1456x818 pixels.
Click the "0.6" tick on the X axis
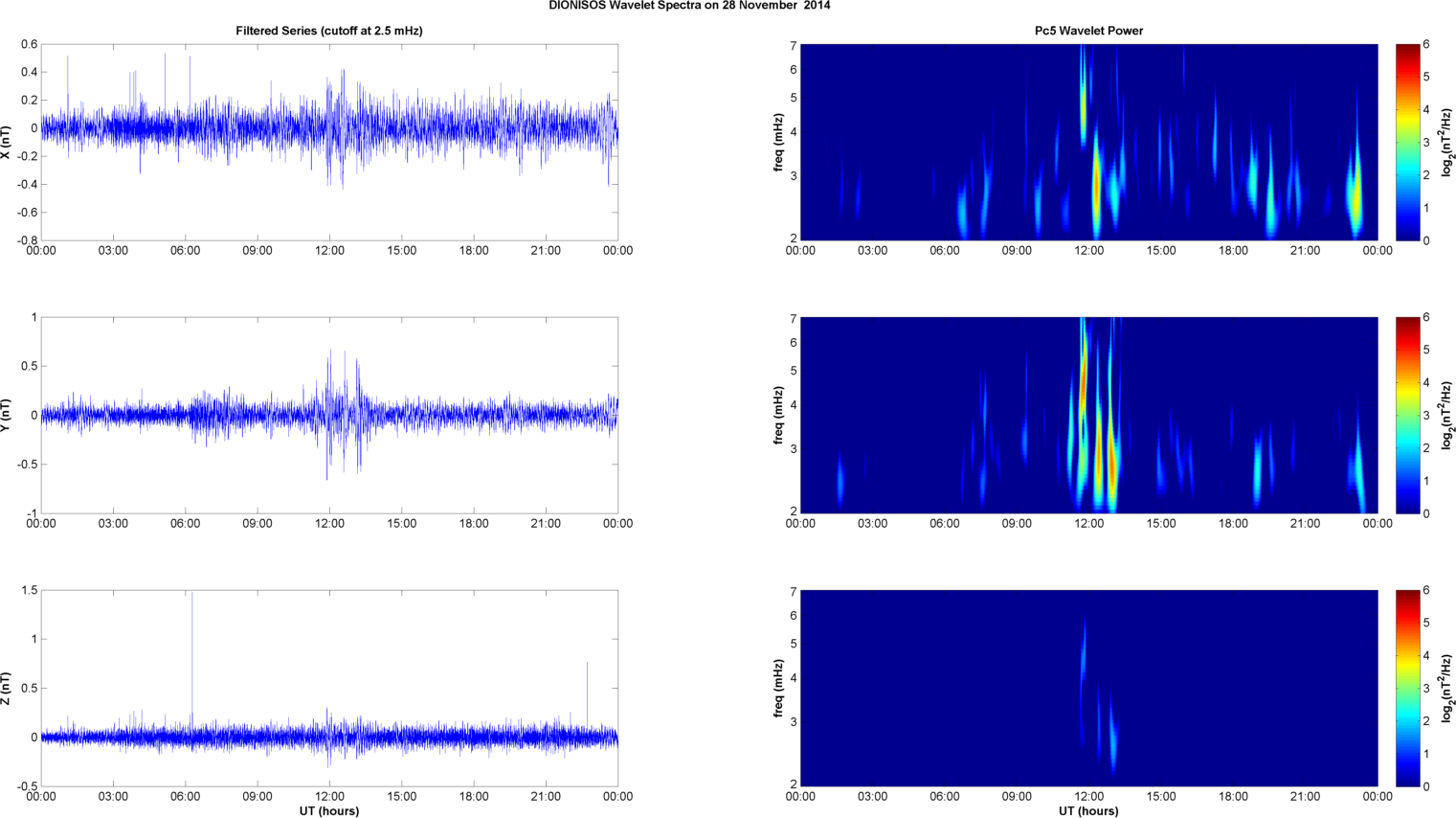[29, 45]
